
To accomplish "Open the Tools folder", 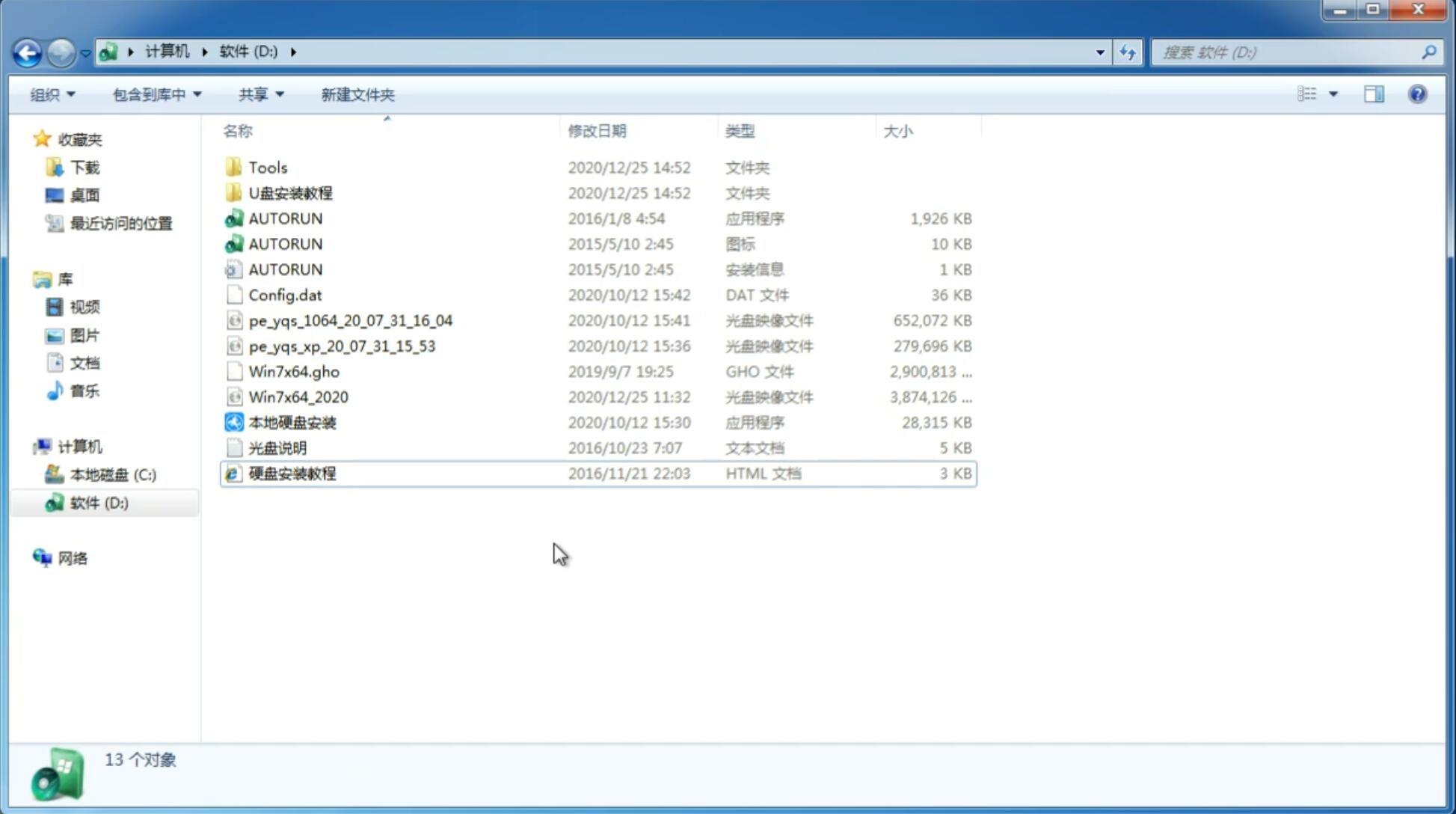I will [267, 167].
